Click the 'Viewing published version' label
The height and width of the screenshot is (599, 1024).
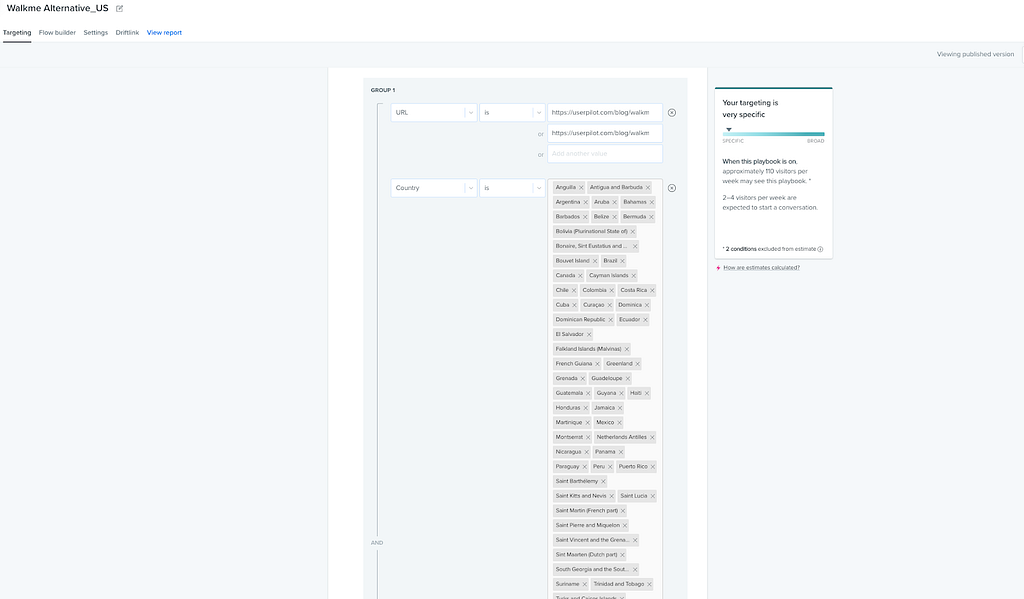pos(975,54)
